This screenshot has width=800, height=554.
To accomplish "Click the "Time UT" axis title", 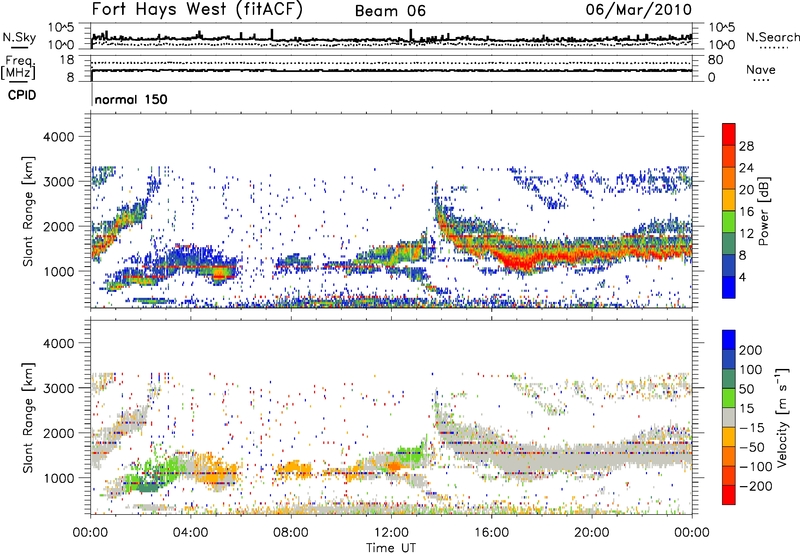I will [391, 548].
